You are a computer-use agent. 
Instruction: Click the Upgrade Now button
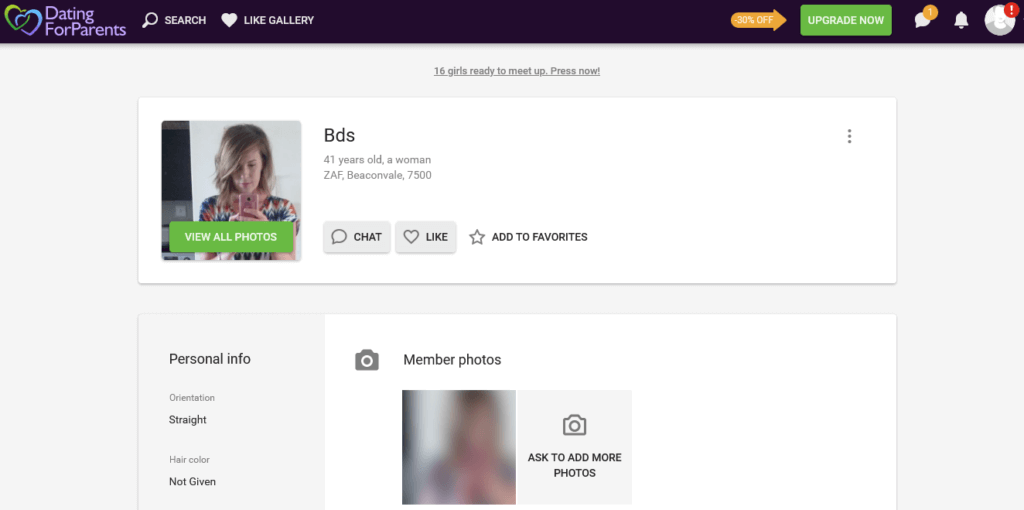click(x=846, y=20)
